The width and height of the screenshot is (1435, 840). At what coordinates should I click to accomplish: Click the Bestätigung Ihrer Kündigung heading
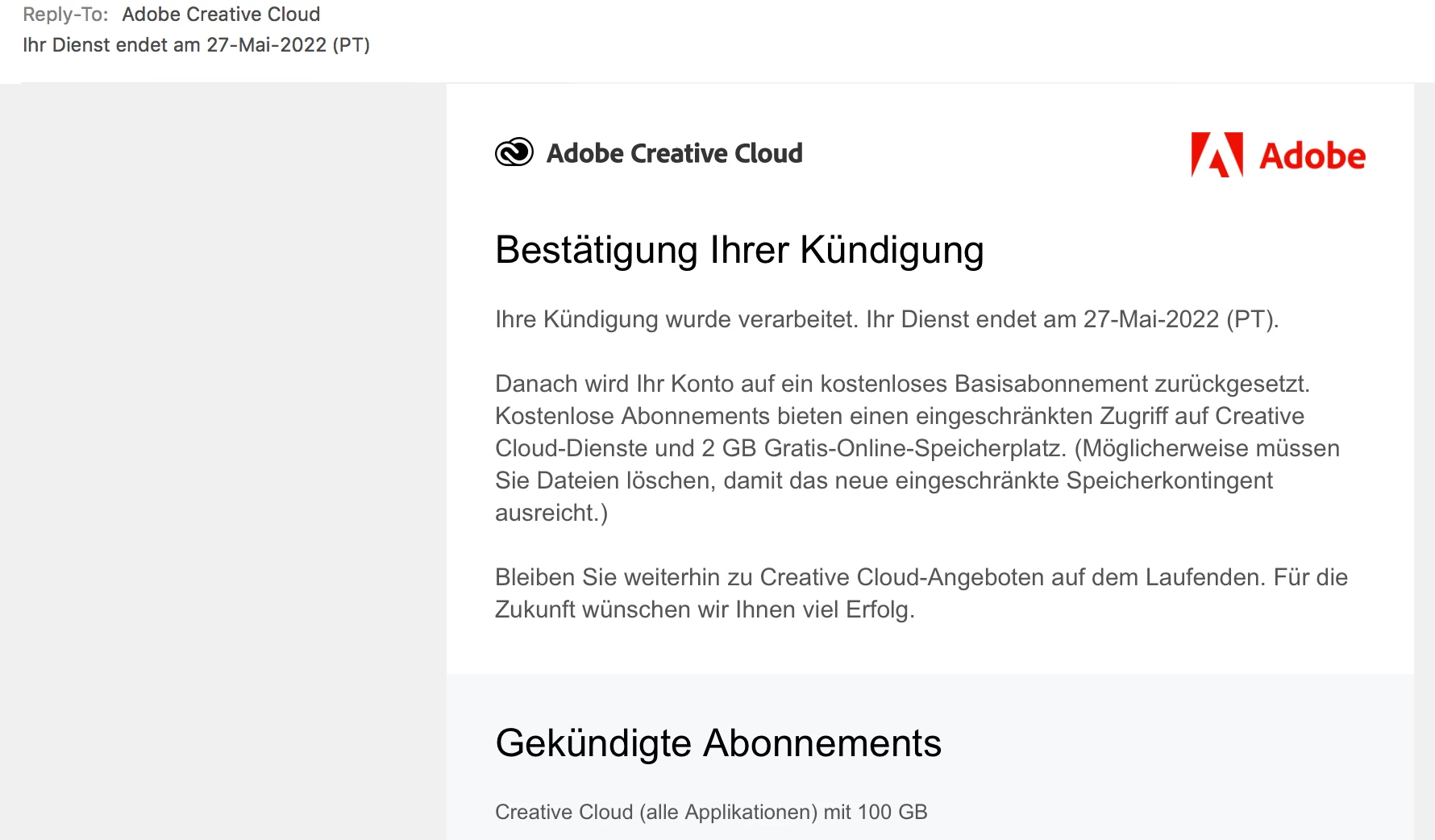point(739,250)
